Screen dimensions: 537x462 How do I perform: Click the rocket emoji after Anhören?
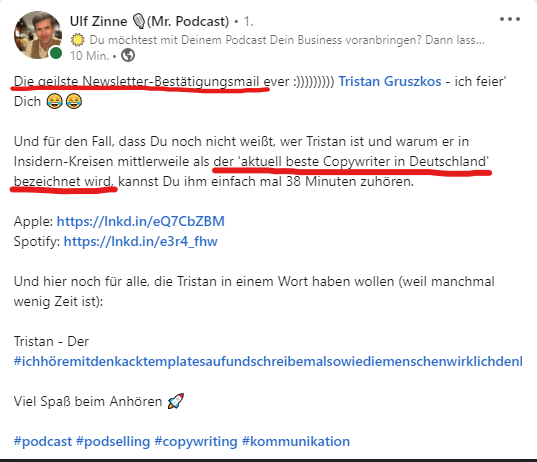click(x=176, y=401)
